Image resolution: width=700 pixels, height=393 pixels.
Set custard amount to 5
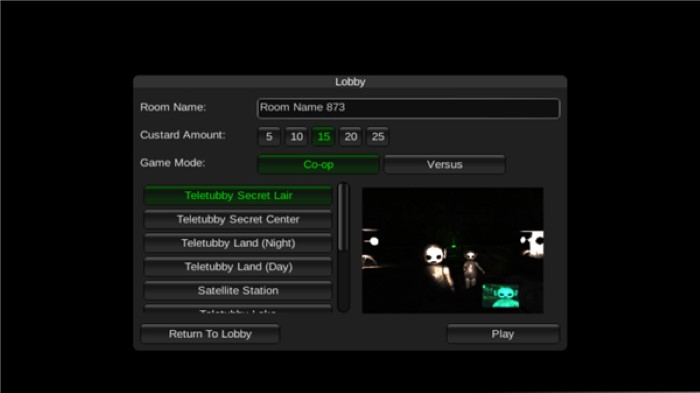tap(269, 137)
